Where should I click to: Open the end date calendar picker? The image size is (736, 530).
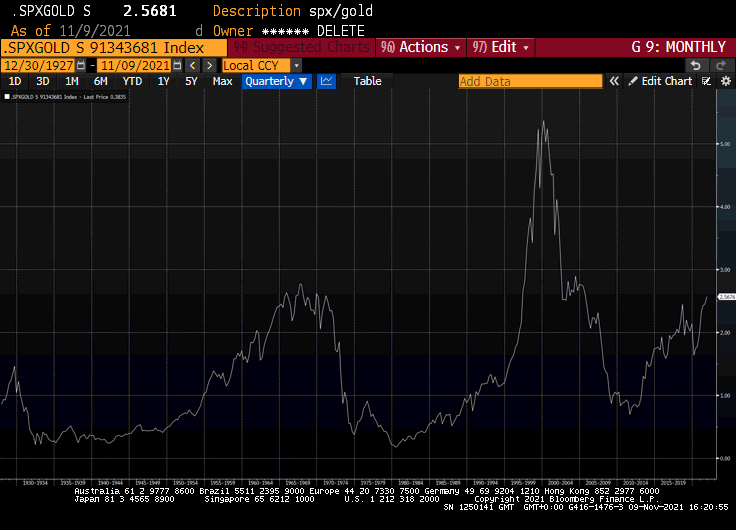click(177, 65)
